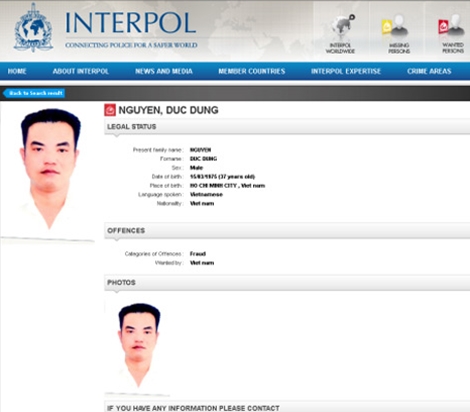The width and height of the screenshot is (470, 412).
Task: Click the INTERPOL wordmark text
Action: [130, 23]
